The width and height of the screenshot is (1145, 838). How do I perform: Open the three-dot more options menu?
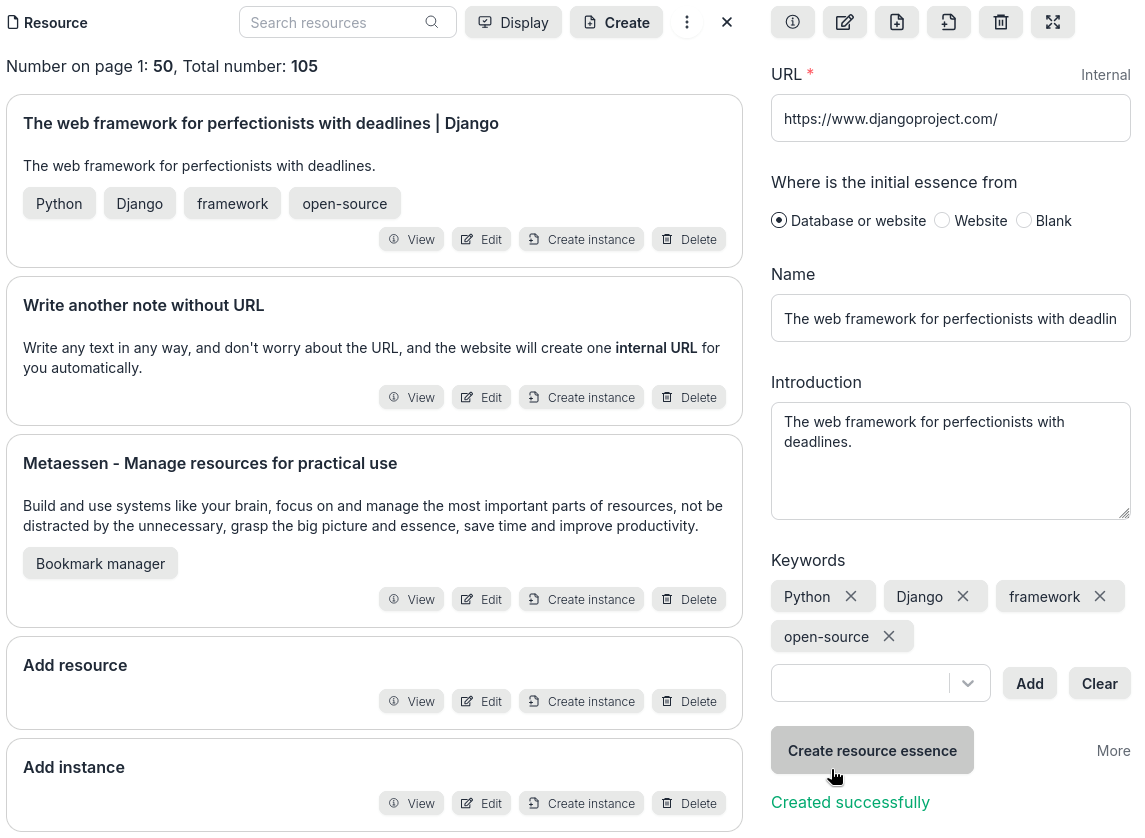(686, 22)
